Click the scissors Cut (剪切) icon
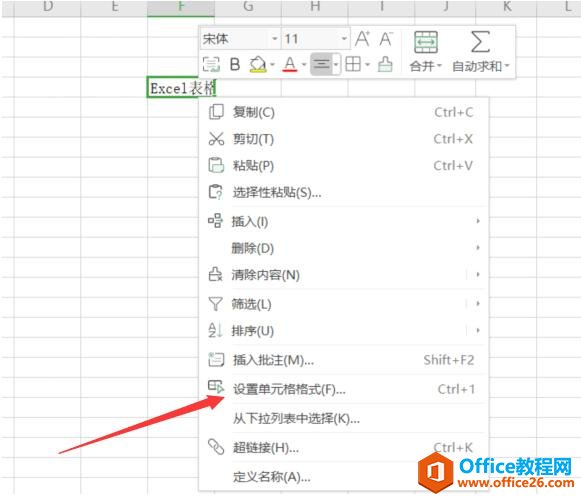This screenshot has height=500, width=581. coord(216,139)
